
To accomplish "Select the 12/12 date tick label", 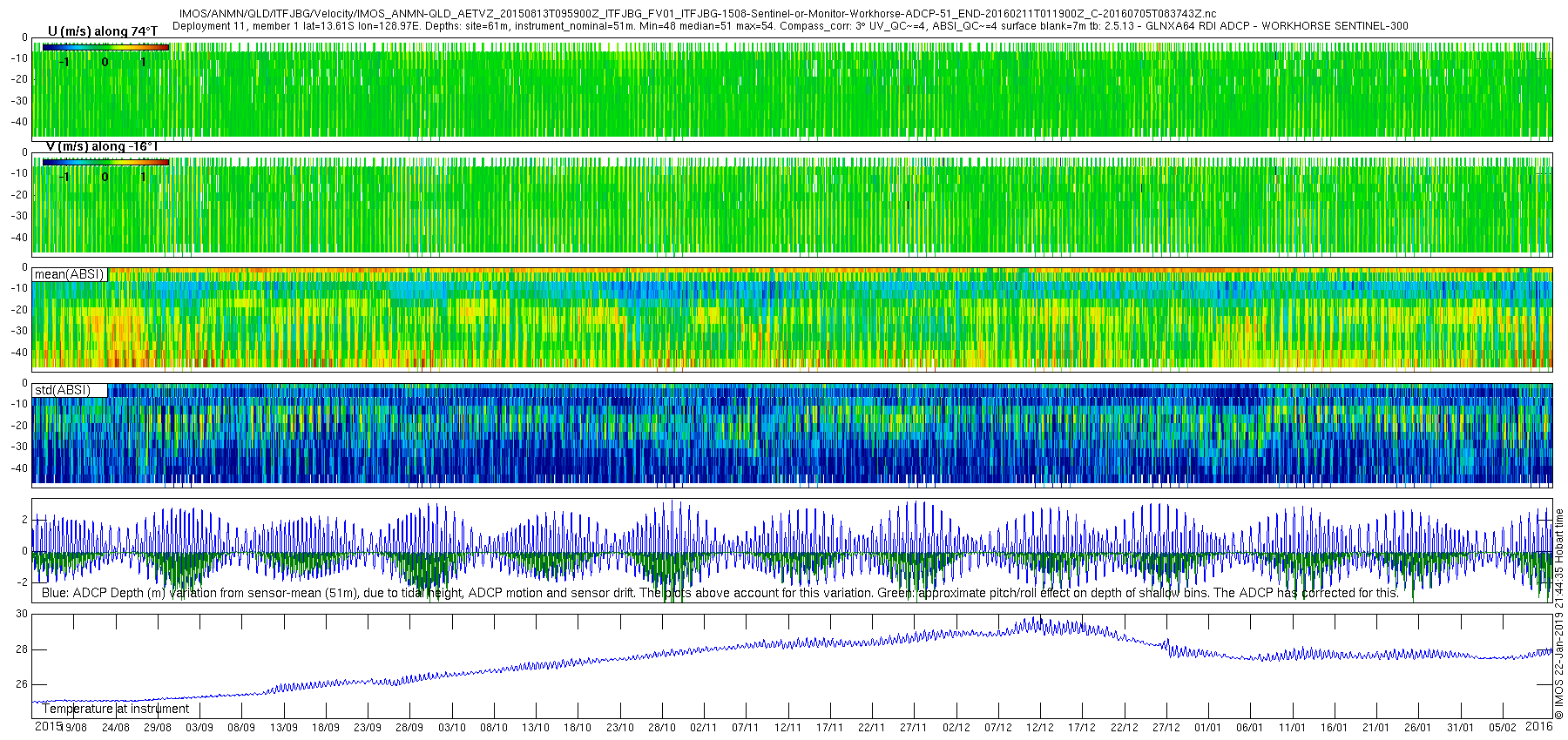I will tap(1040, 728).
